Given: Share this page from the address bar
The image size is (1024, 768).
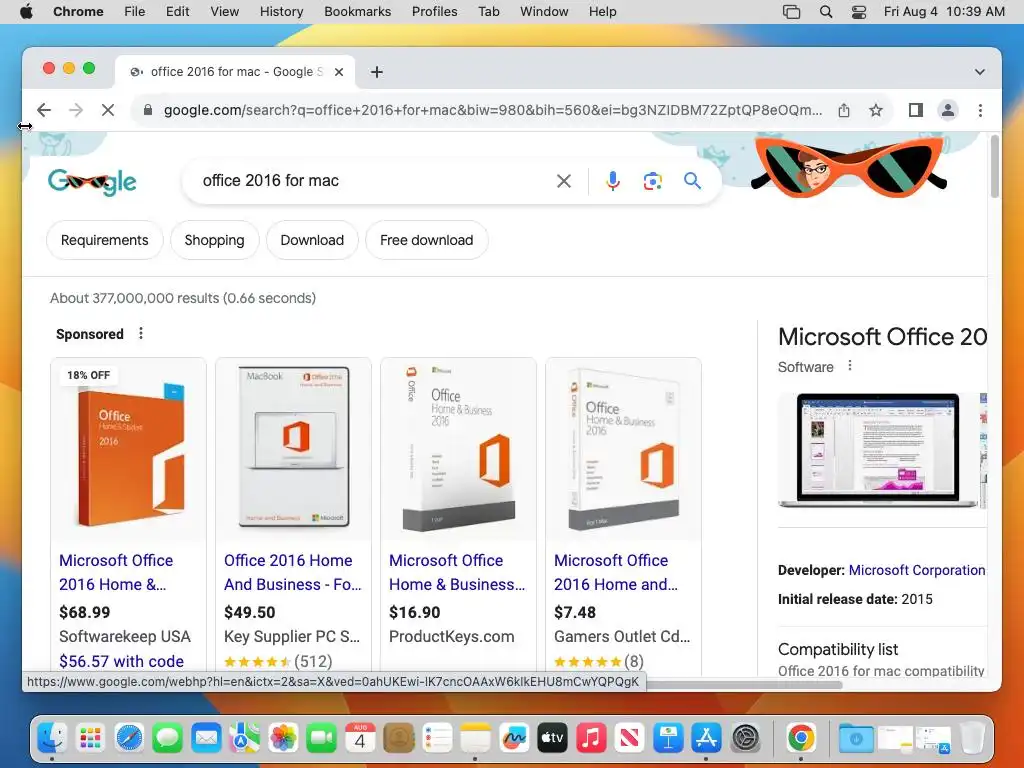Looking at the screenshot, I should [844, 110].
